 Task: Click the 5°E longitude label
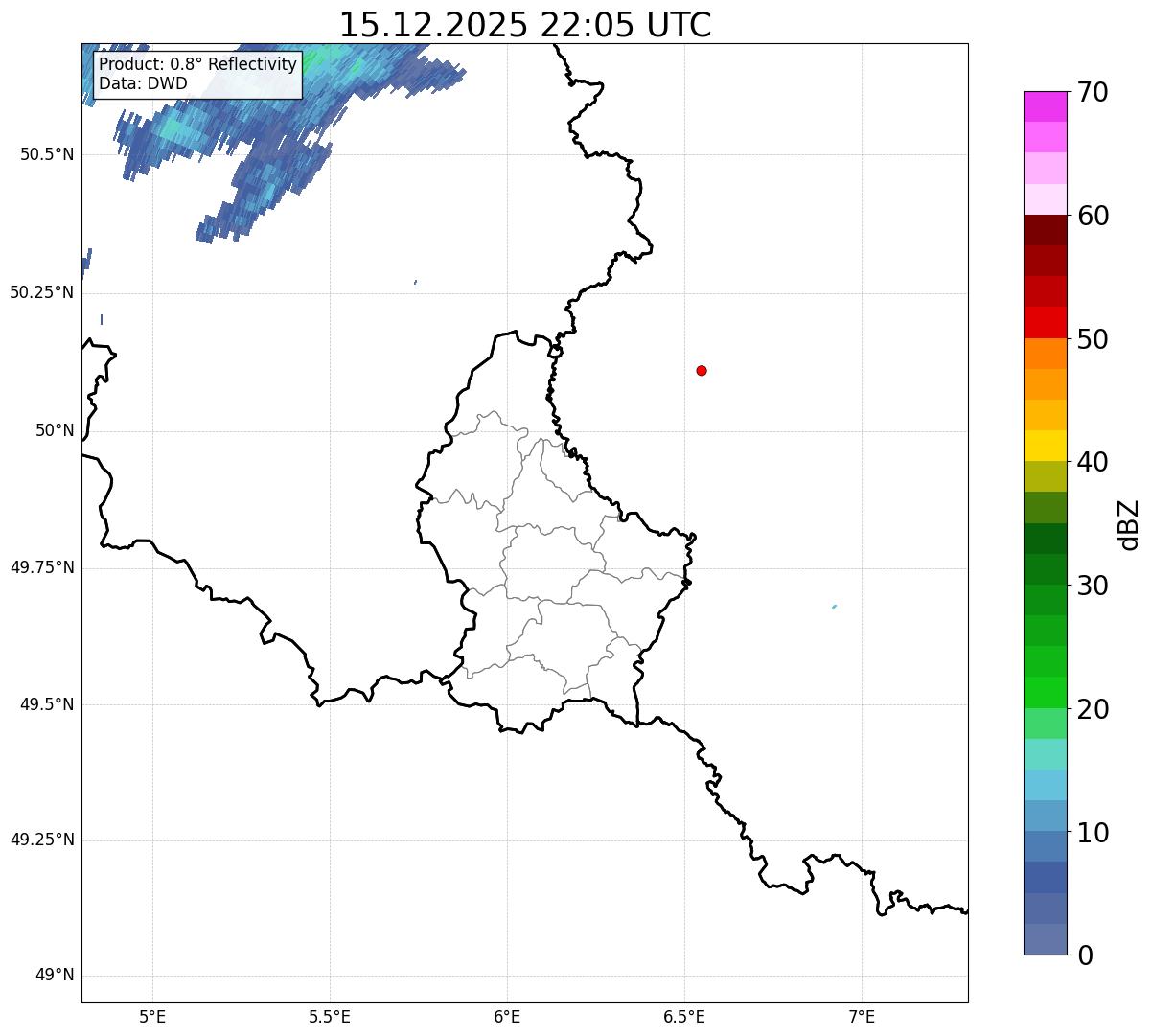tap(153, 1016)
